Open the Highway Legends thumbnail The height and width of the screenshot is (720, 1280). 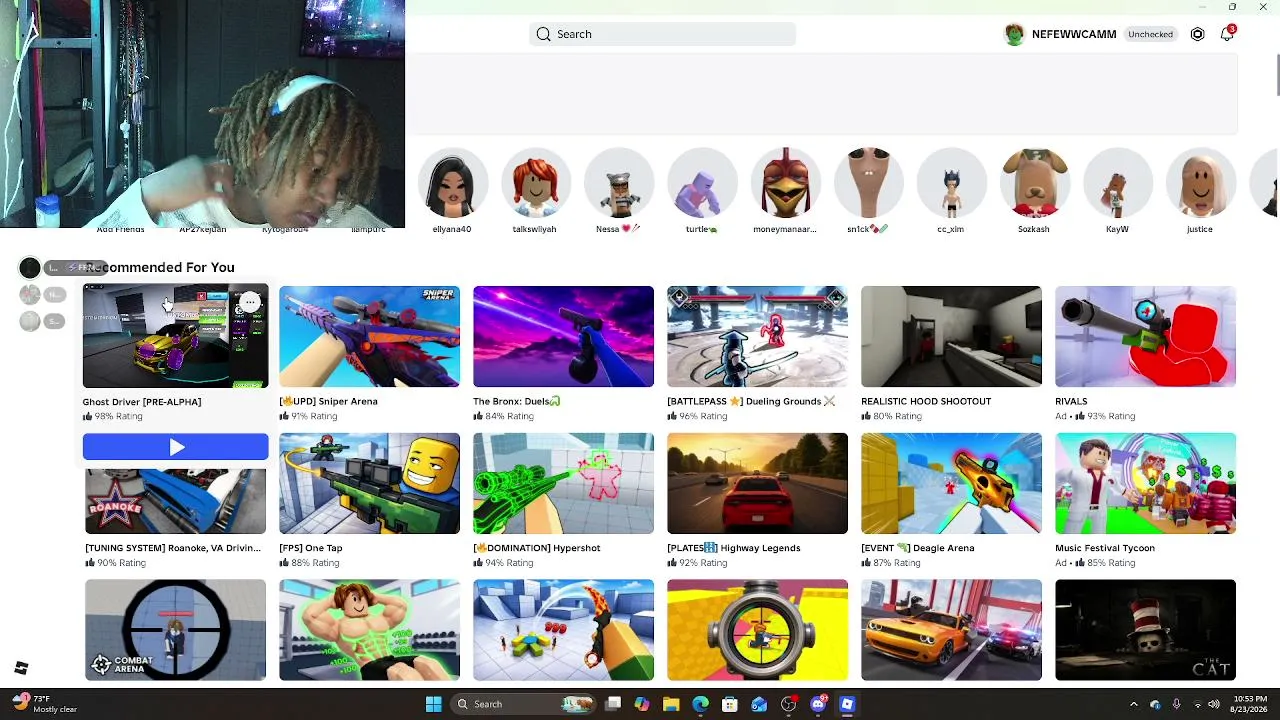point(758,484)
